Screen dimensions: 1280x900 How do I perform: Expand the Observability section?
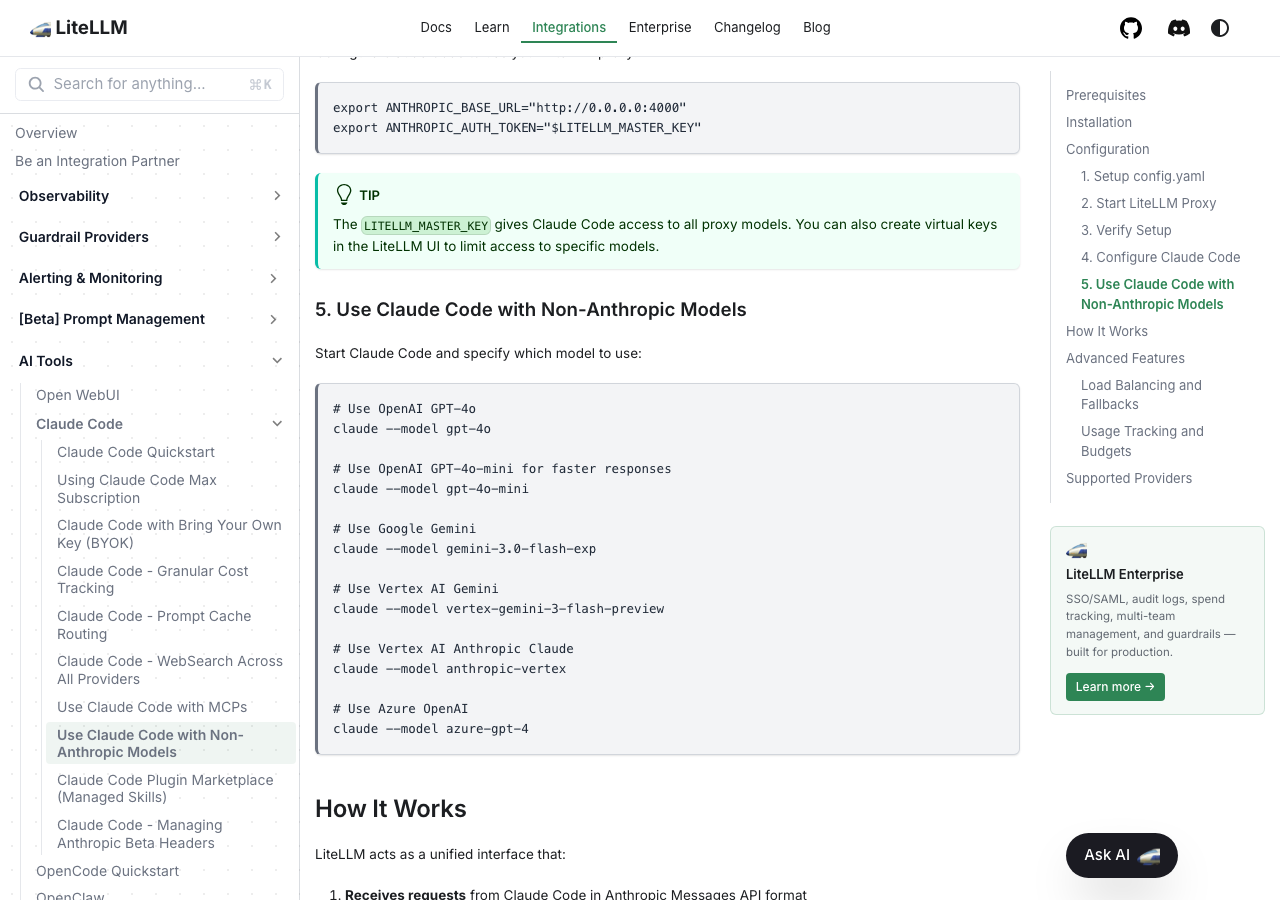click(277, 196)
